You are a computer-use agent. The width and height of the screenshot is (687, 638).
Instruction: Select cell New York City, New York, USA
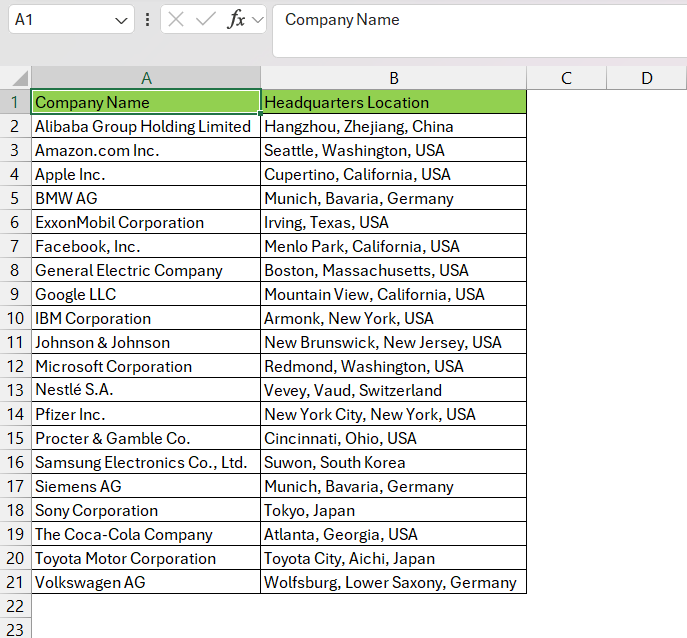[x=393, y=414]
